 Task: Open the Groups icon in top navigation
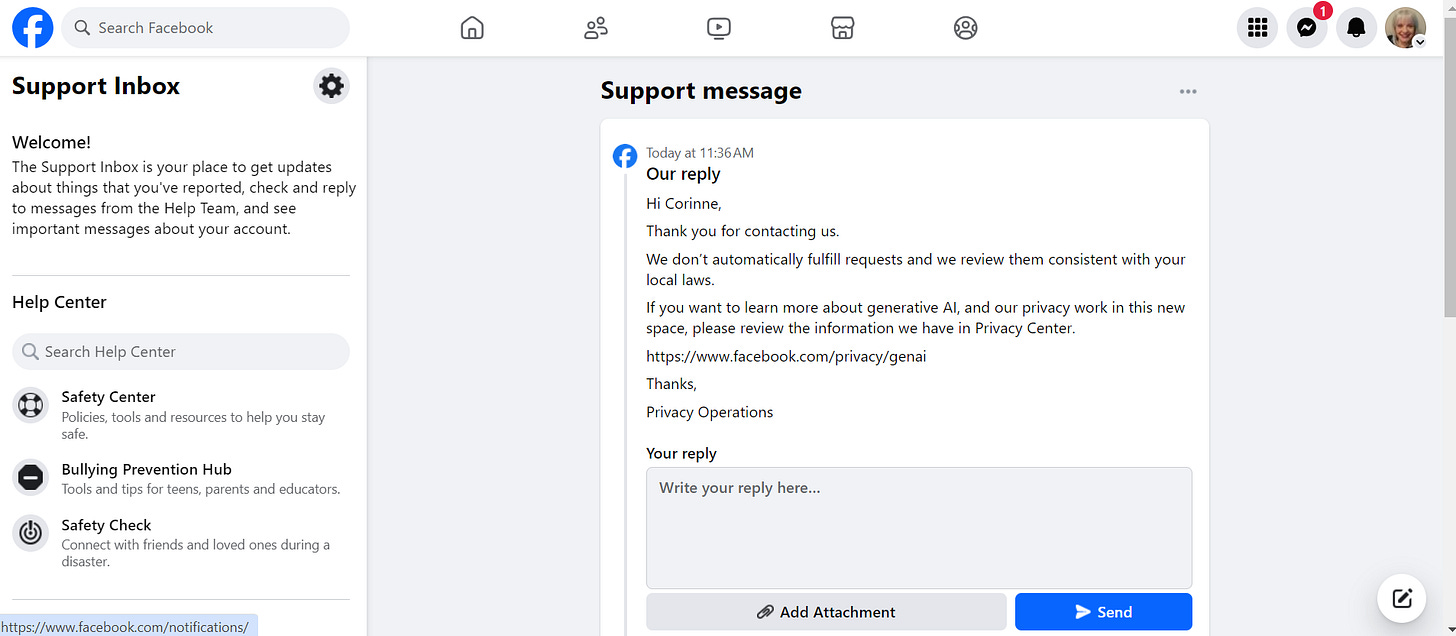pyautogui.click(x=965, y=28)
